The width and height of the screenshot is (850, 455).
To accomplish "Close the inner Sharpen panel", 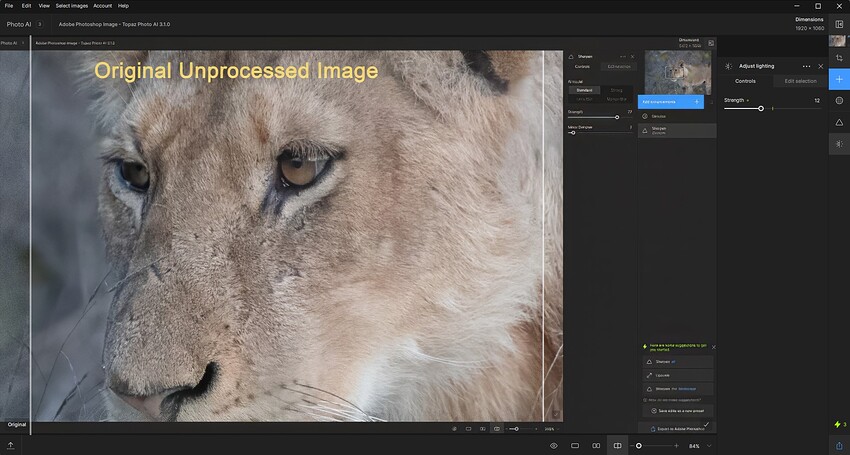I will pos(632,56).
